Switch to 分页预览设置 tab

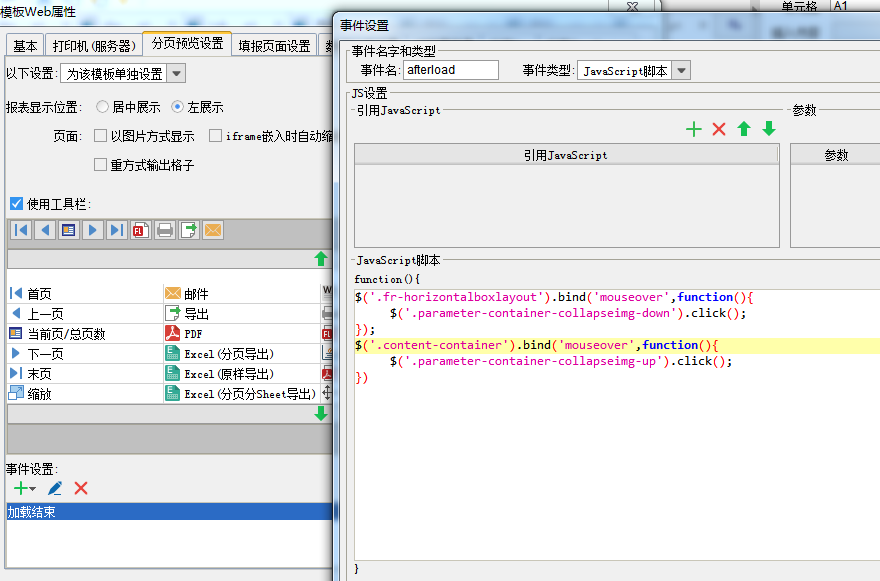(187, 44)
